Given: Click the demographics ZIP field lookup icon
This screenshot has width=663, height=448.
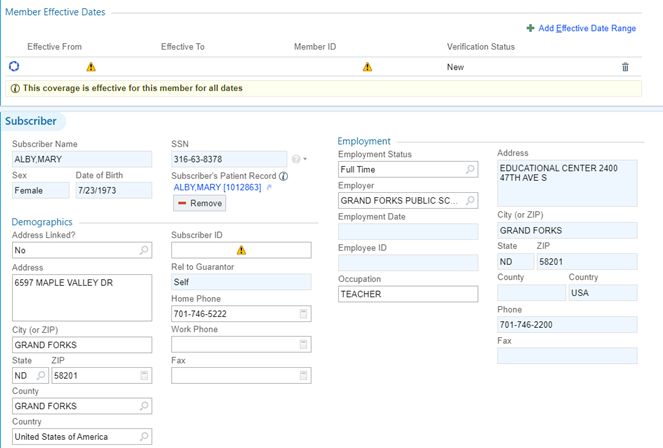Looking at the screenshot, I should click(x=144, y=376).
